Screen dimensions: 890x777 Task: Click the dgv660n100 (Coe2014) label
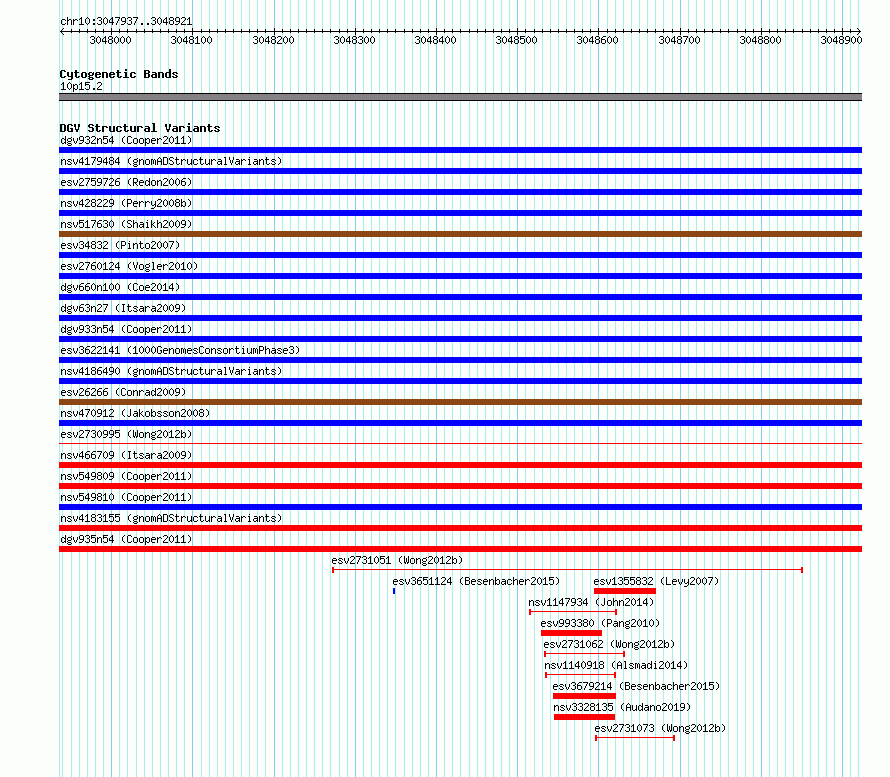pyautogui.click(x=120, y=287)
